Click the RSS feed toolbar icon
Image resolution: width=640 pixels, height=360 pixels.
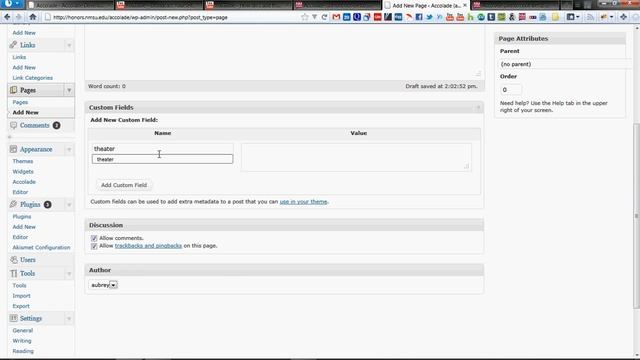(590, 17)
